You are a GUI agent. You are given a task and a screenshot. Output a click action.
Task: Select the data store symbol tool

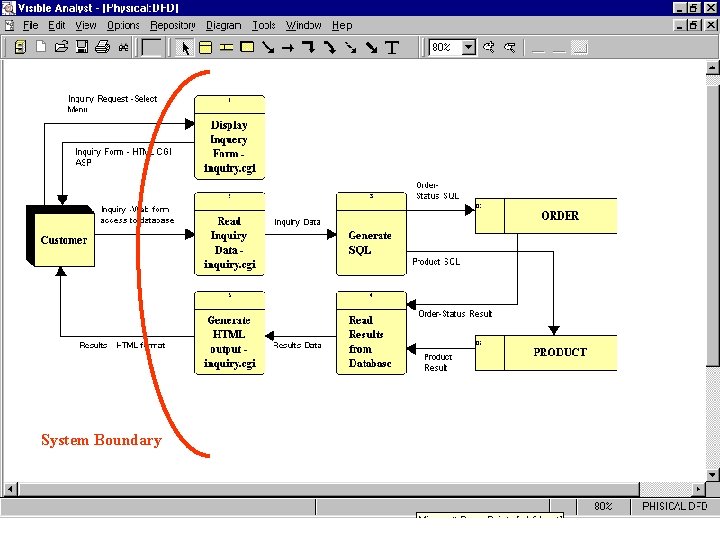[226, 48]
